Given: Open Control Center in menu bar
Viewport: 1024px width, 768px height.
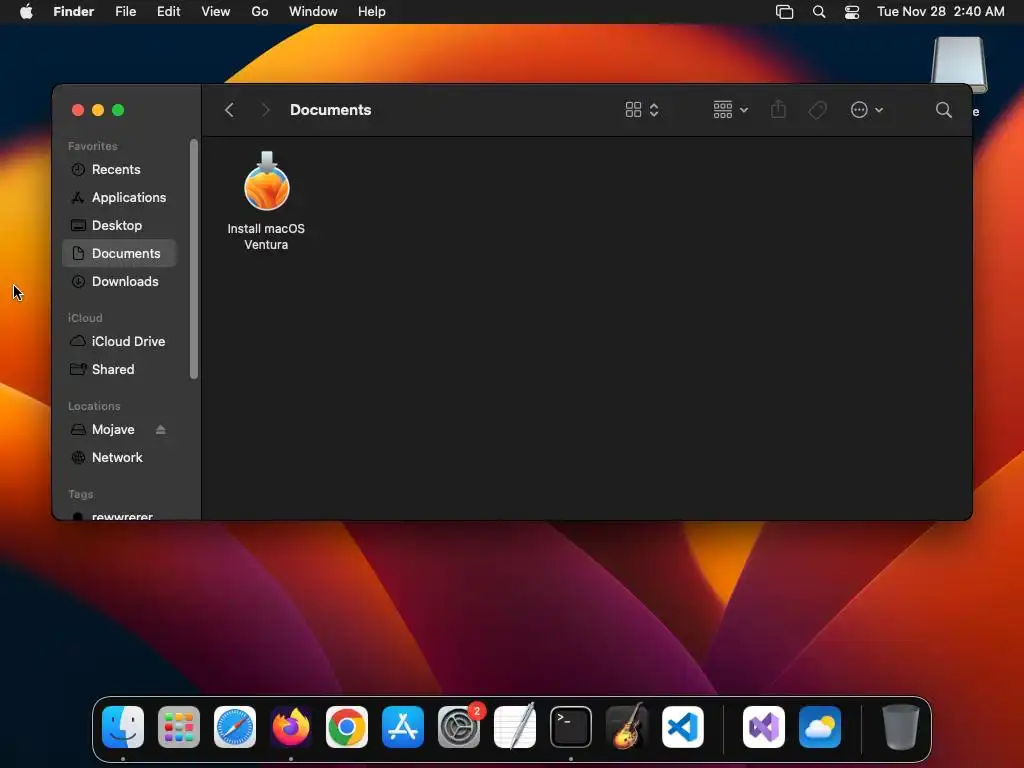Looking at the screenshot, I should [852, 12].
